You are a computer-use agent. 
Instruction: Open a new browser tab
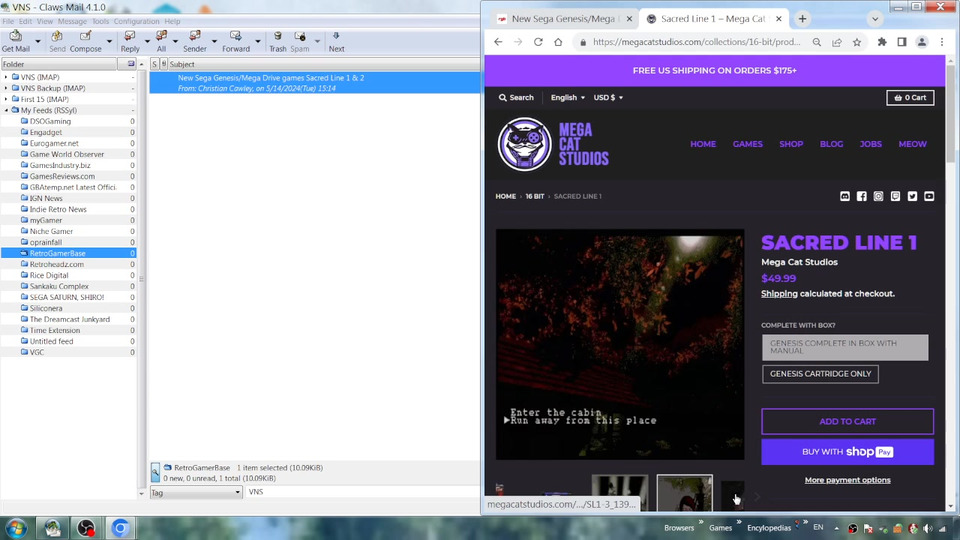pyautogui.click(x=802, y=19)
